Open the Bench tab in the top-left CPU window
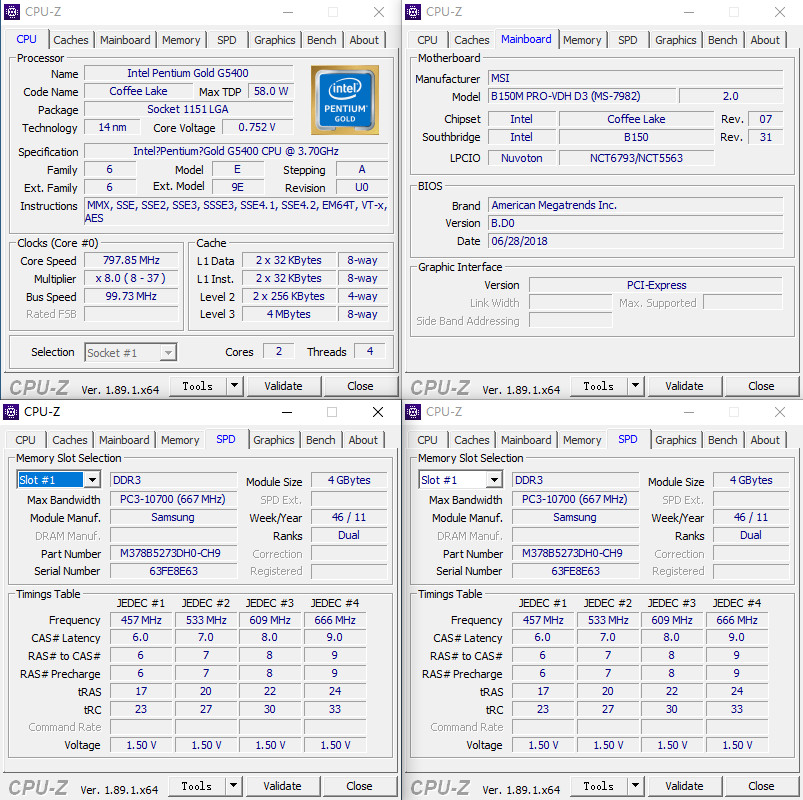Screen dimensions: 803x800 click(322, 40)
